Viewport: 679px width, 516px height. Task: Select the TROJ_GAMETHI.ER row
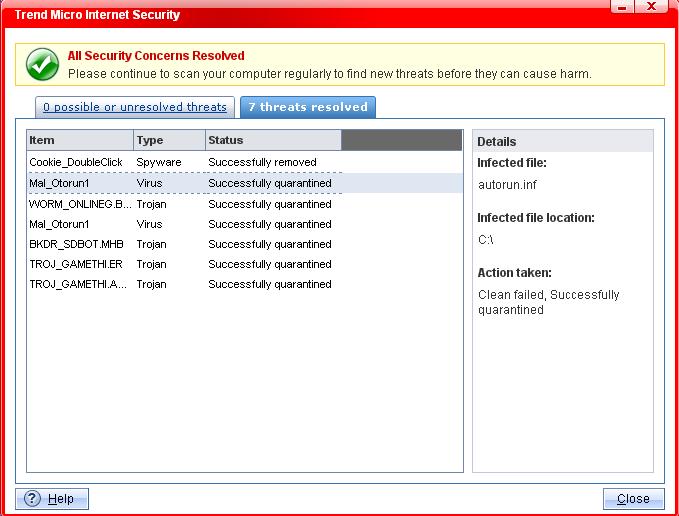245,264
